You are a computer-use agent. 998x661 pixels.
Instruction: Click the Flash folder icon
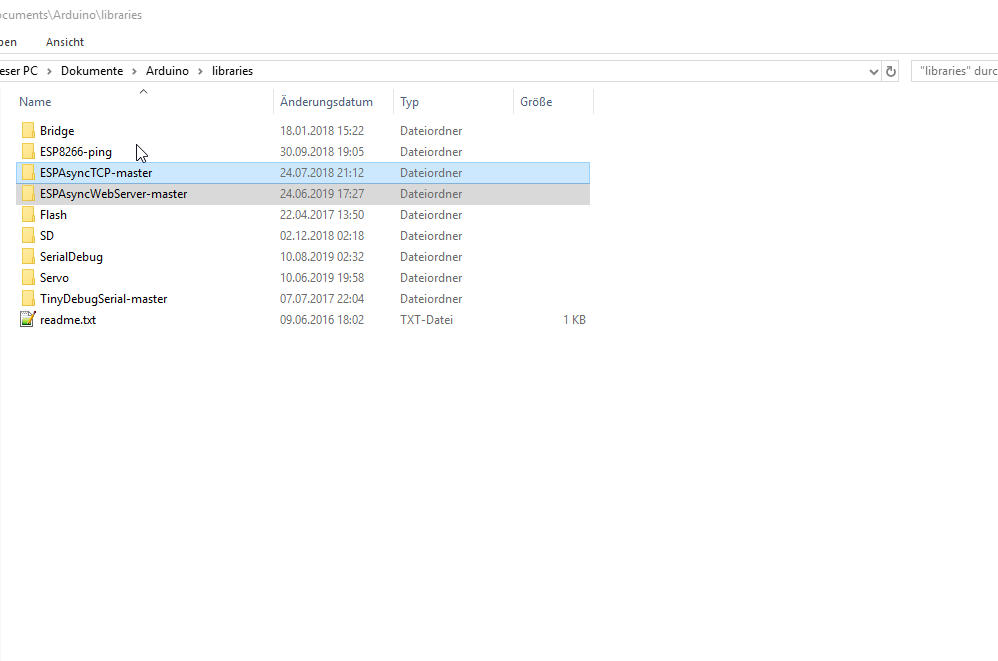coord(28,214)
